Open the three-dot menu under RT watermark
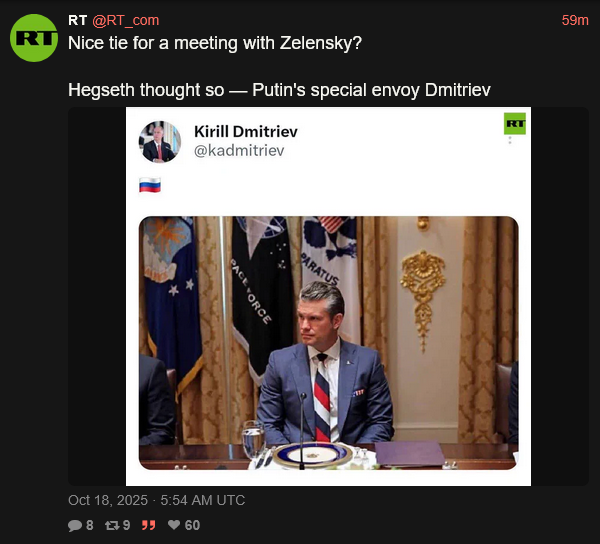The image size is (600, 544). pos(510,140)
